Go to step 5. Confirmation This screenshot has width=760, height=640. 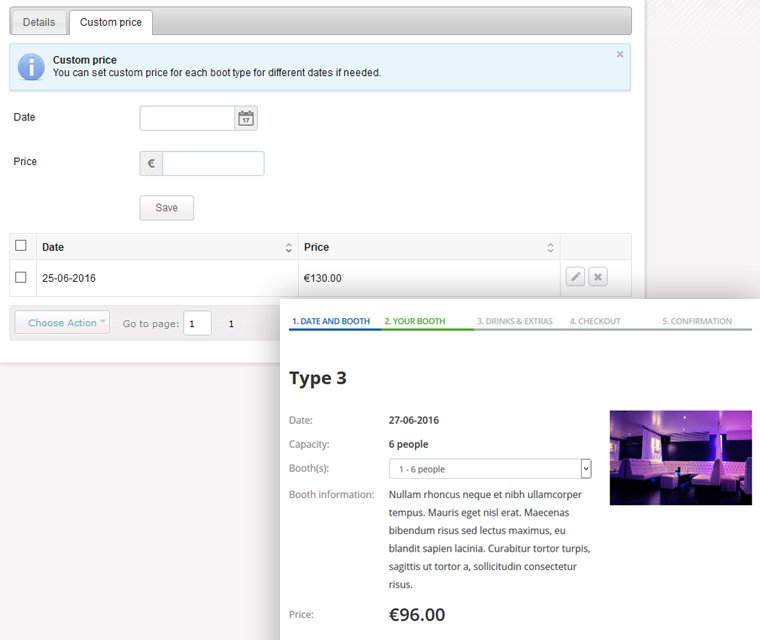click(x=697, y=321)
